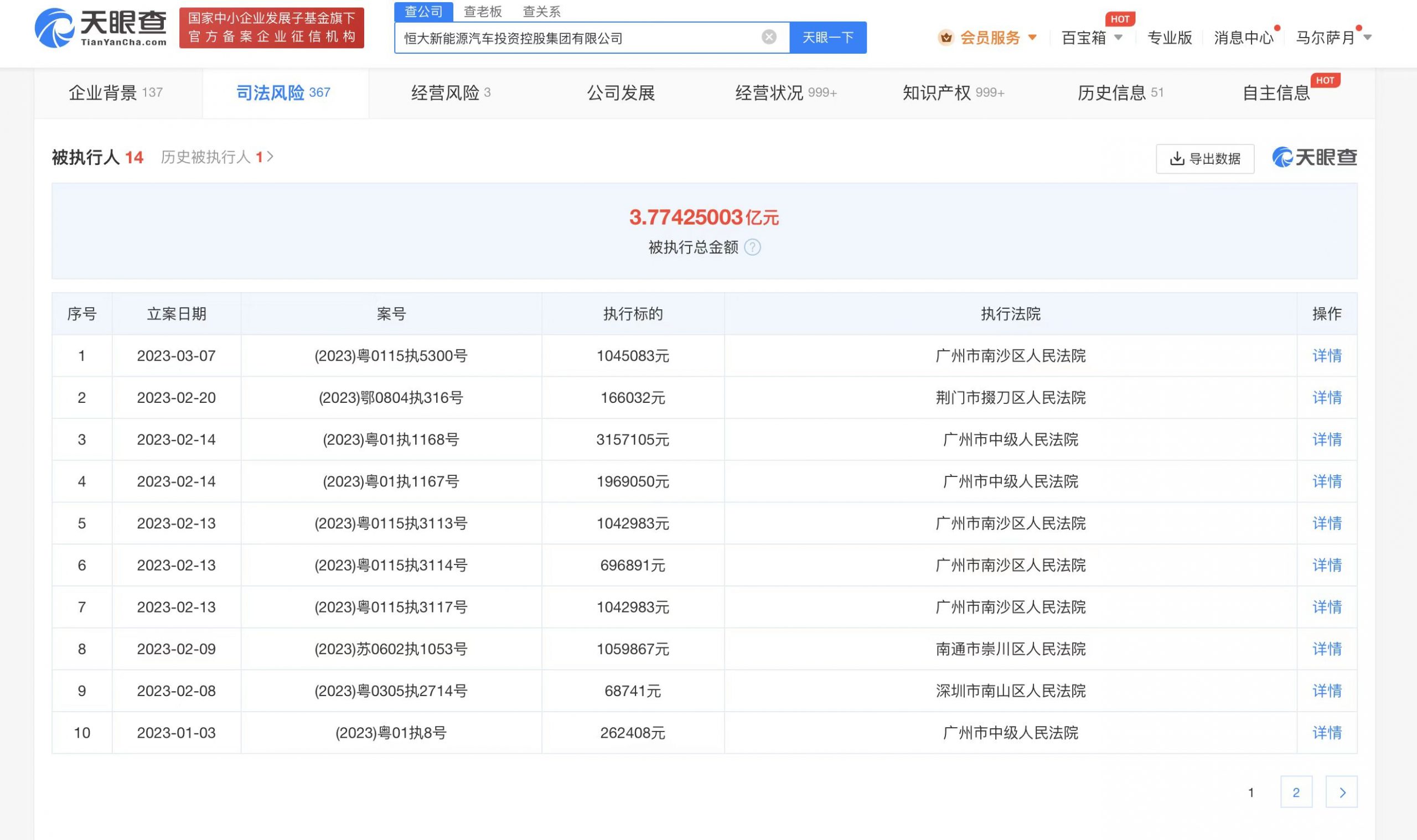The width and height of the screenshot is (1417, 840).
Task: Click the crown icon next to 会员服务
Action: (945, 38)
